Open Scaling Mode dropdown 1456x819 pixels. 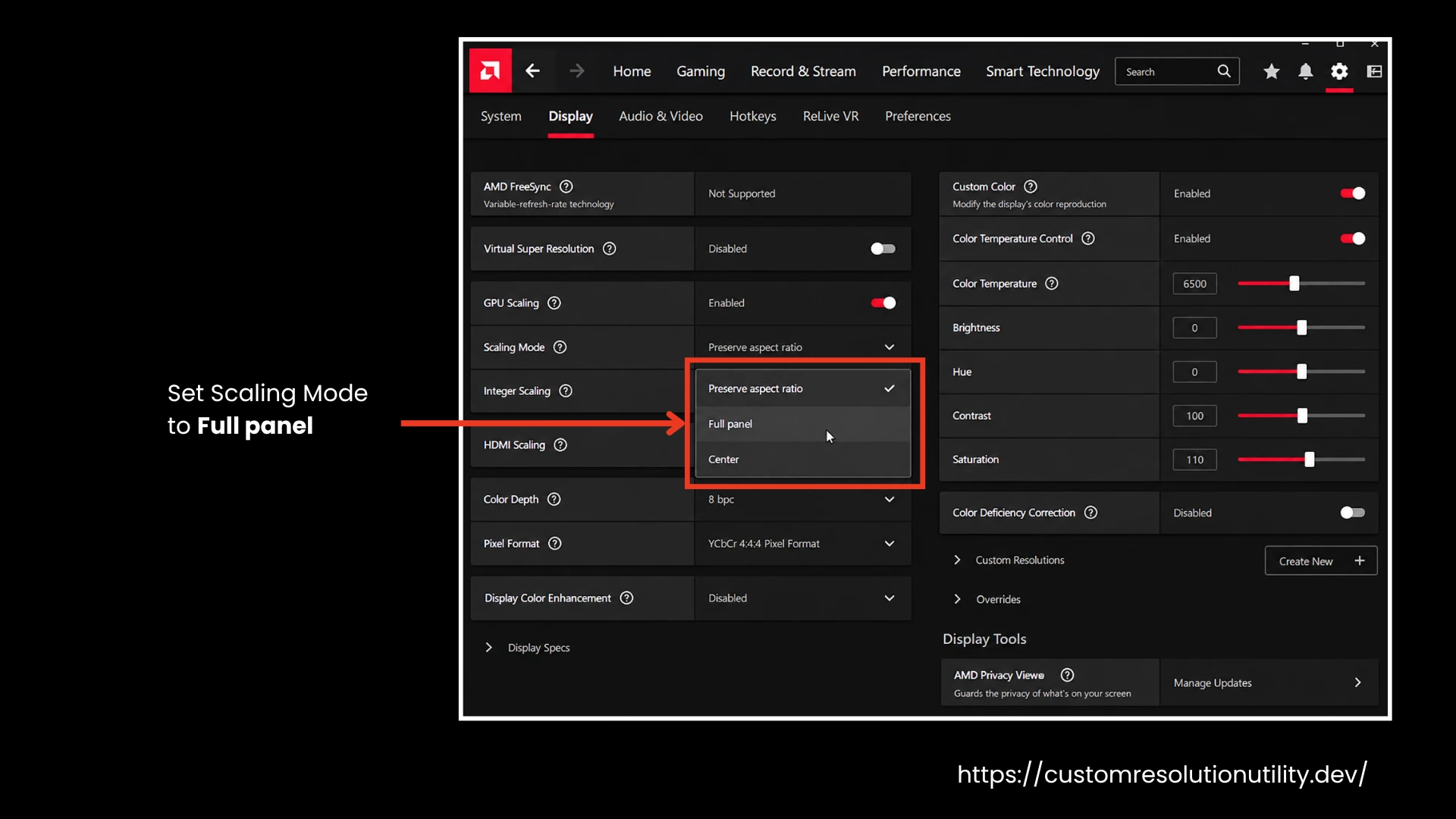tap(802, 347)
